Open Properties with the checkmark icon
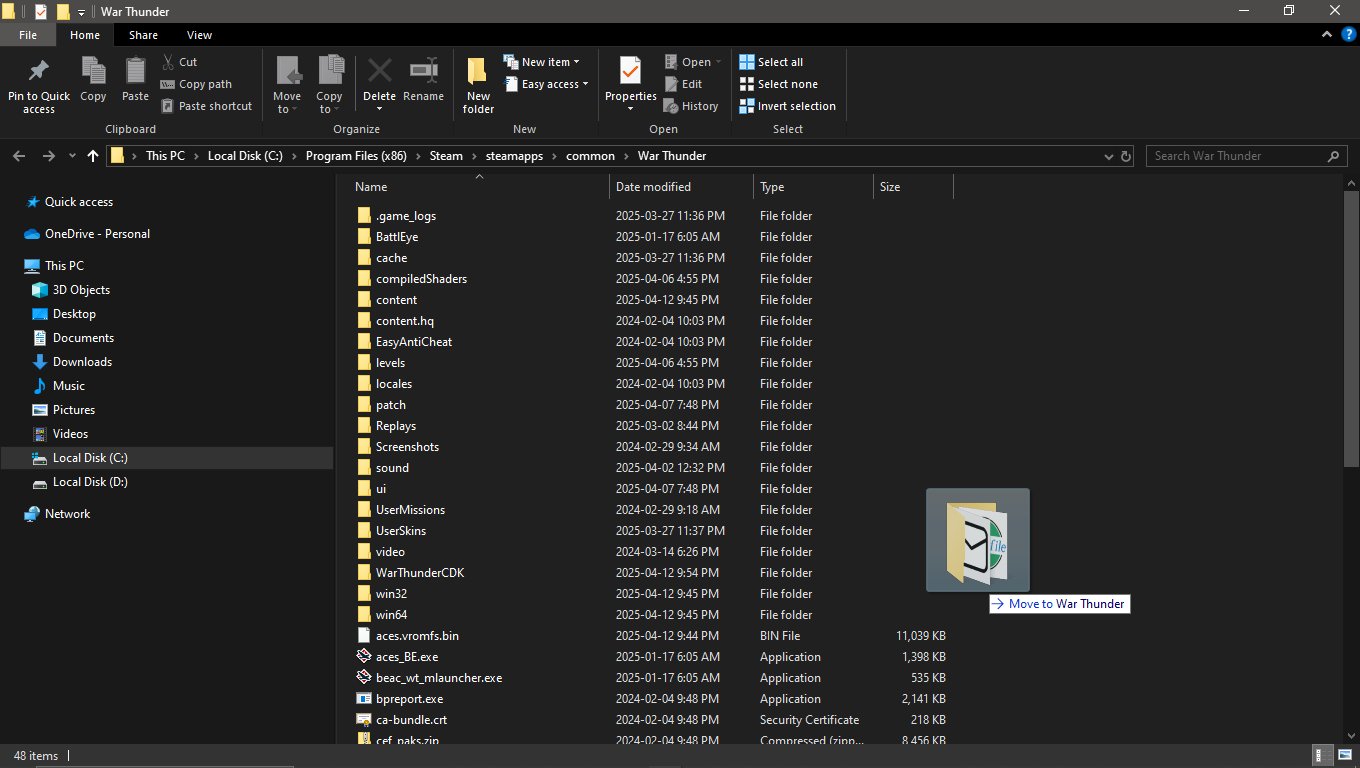 coord(630,72)
